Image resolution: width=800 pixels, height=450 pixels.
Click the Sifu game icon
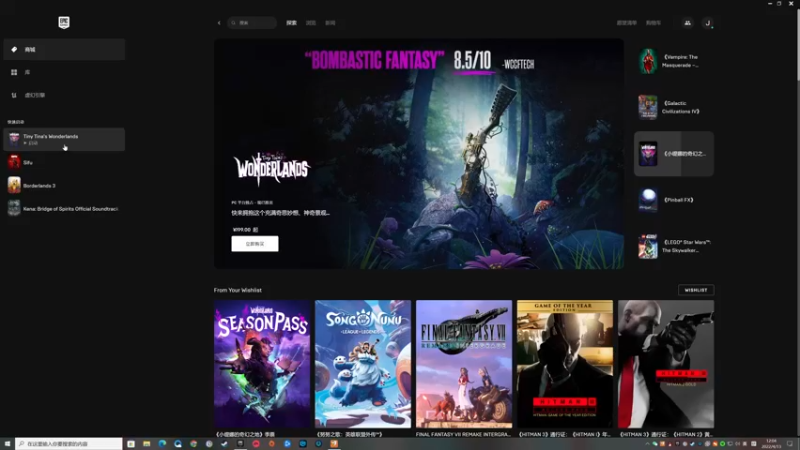tap(14, 162)
